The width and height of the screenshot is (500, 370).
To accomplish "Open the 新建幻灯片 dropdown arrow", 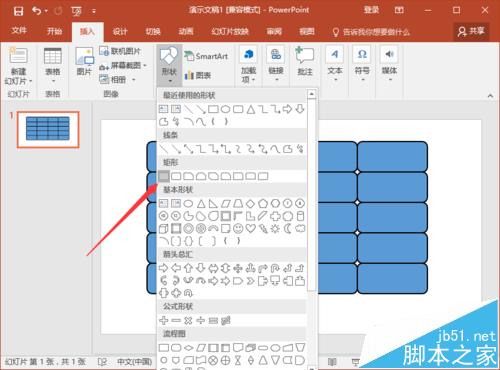I will (x=30, y=81).
